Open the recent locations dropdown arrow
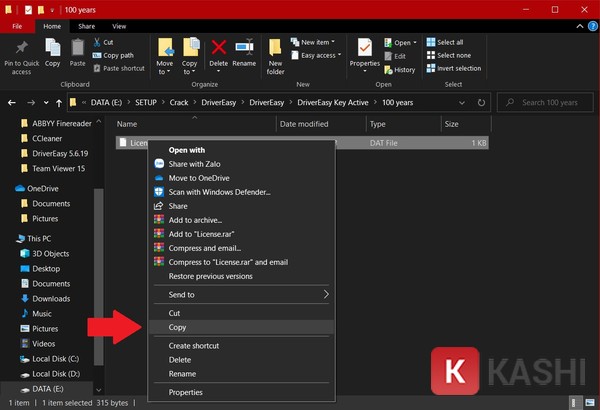Image resolution: width=600 pixels, height=410 pixels. tap(46, 103)
